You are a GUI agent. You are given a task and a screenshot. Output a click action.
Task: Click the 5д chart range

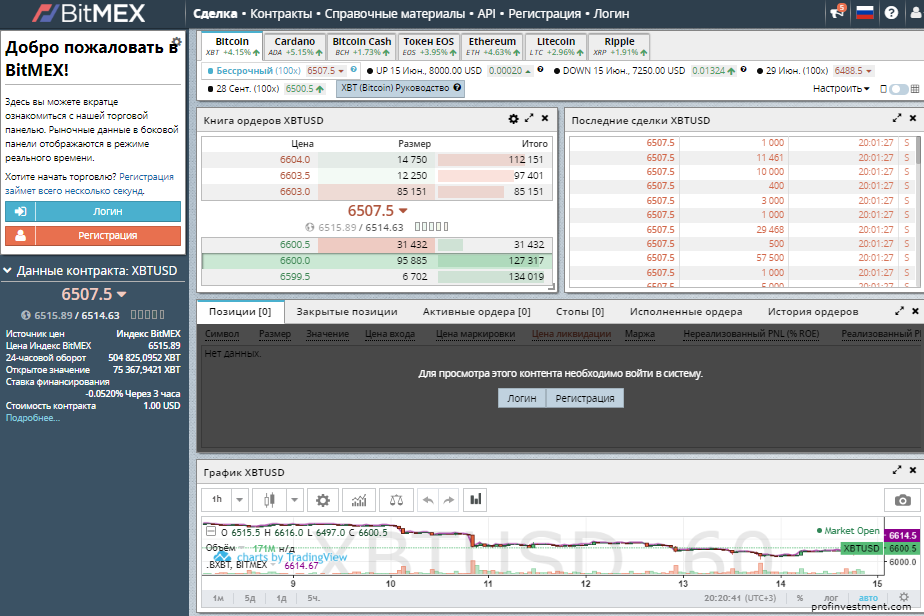(x=250, y=598)
